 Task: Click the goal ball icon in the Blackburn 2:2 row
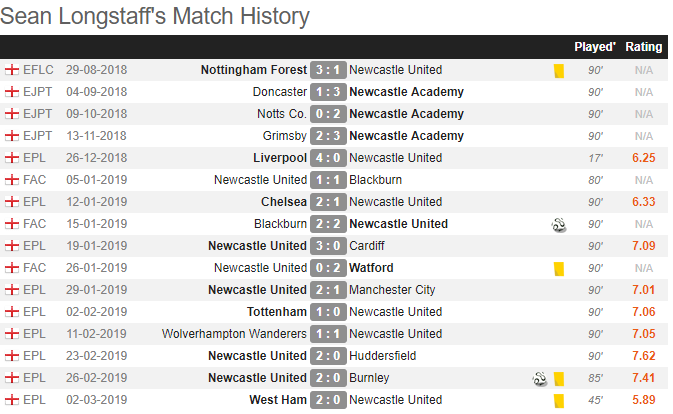(x=559, y=225)
